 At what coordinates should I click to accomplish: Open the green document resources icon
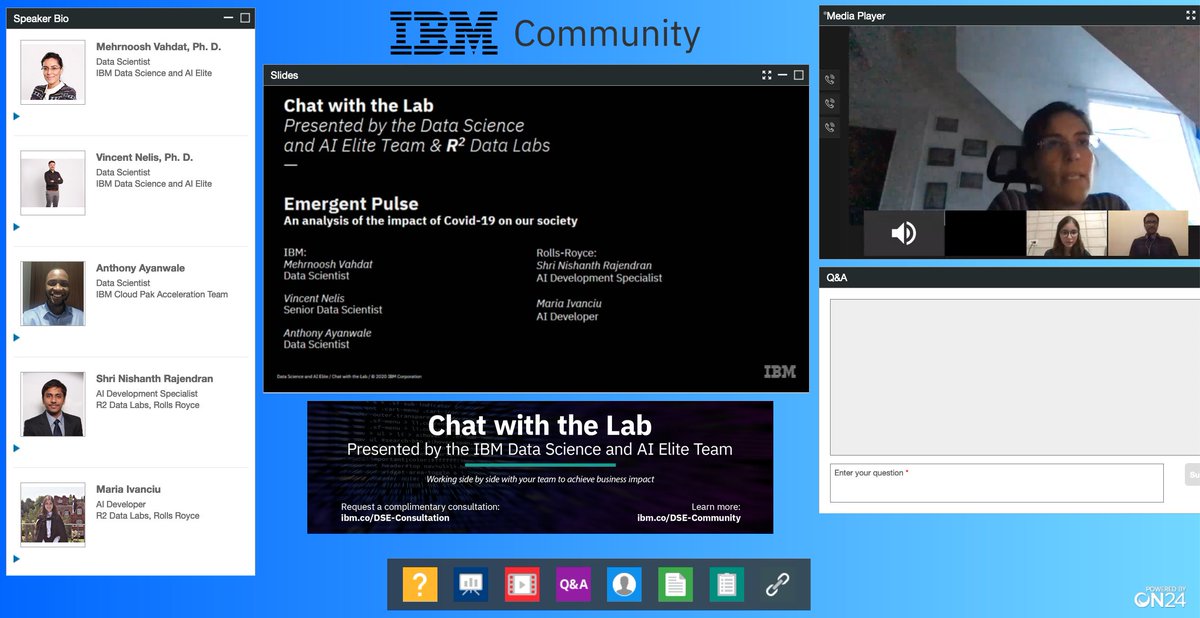(x=676, y=585)
